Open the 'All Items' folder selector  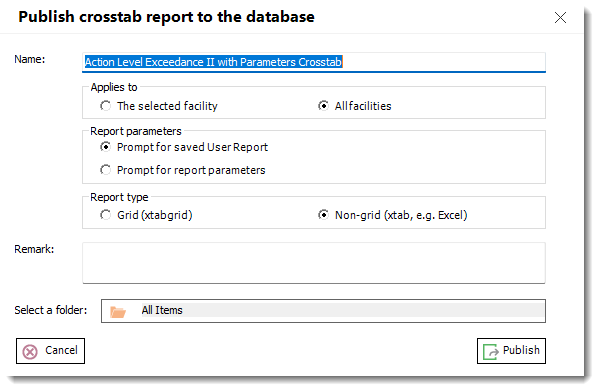(x=323, y=311)
